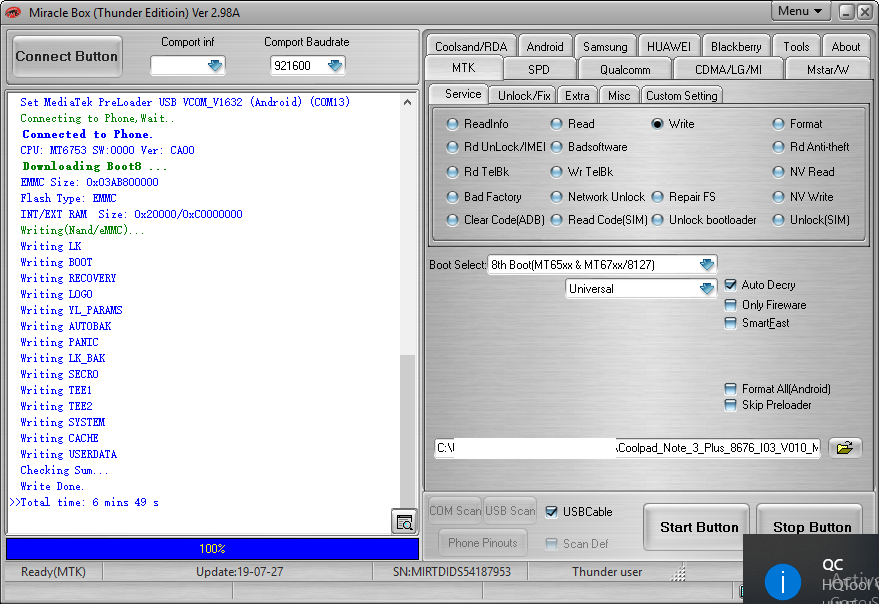The image size is (879, 604).
Task: Switch to the MTK tab
Action: (464, 68)
